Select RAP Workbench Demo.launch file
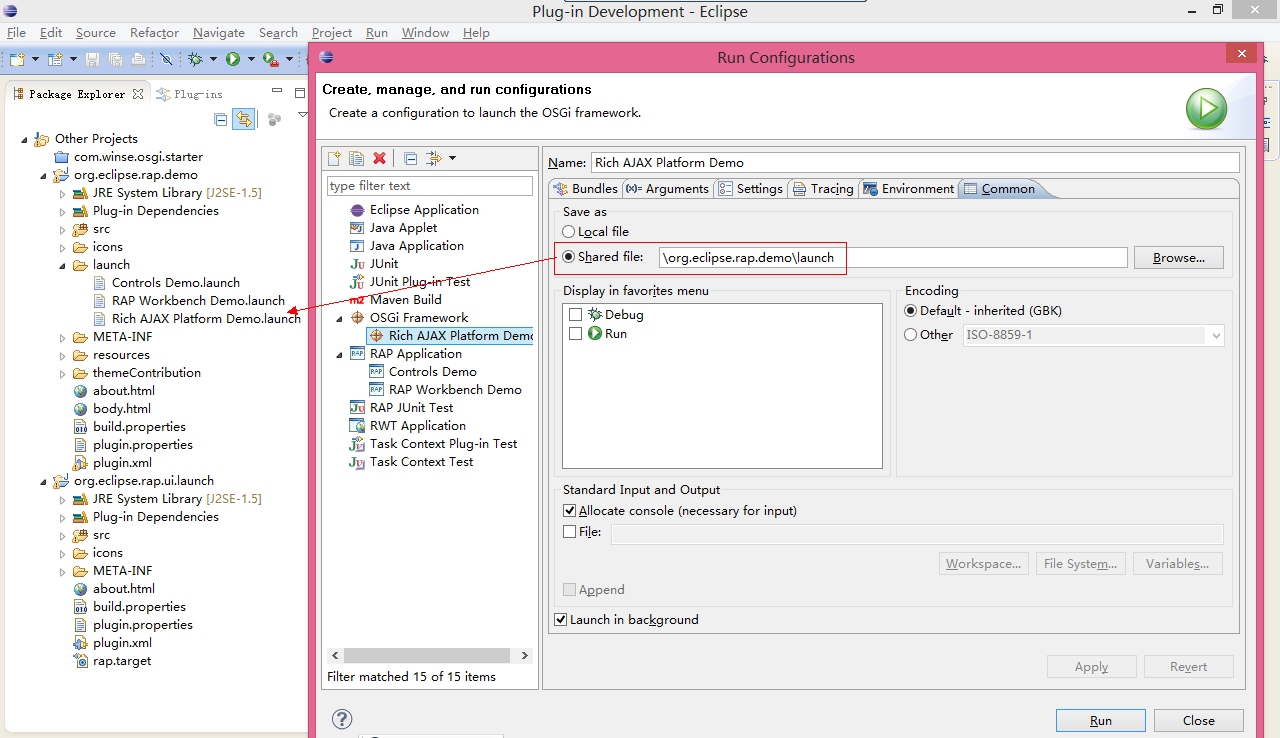This screenshot has height=738, width=1280. coord(198,301)
